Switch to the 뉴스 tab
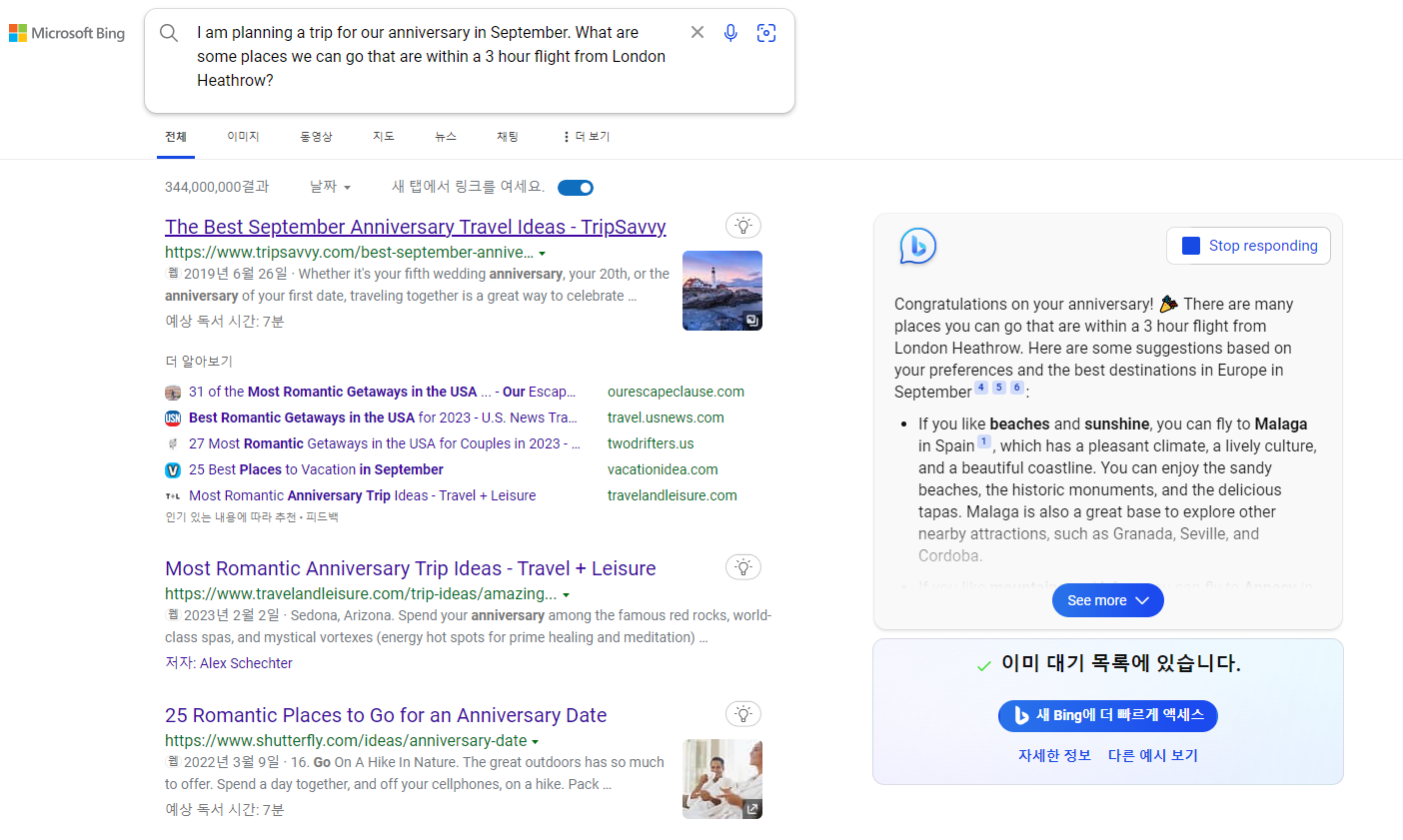 pos(446,137)
